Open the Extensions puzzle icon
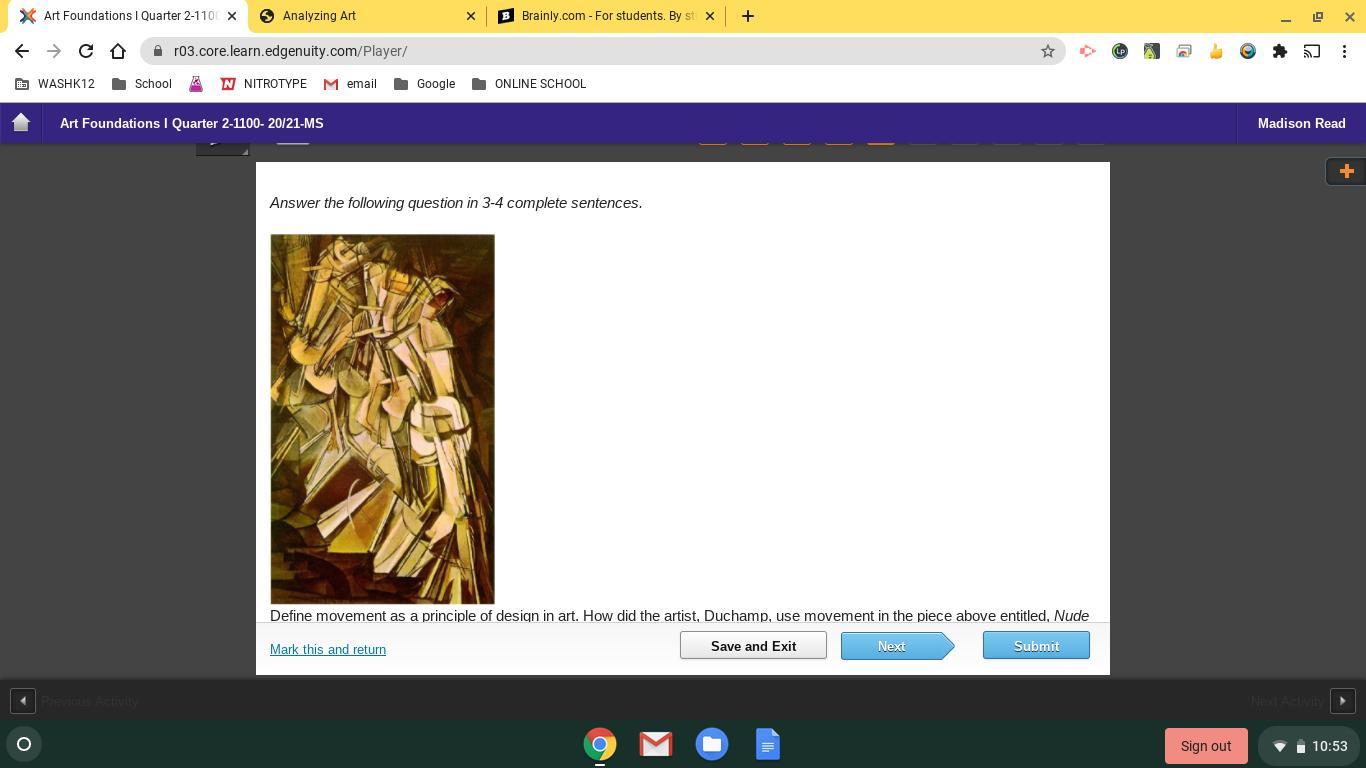 point(1280,51)
